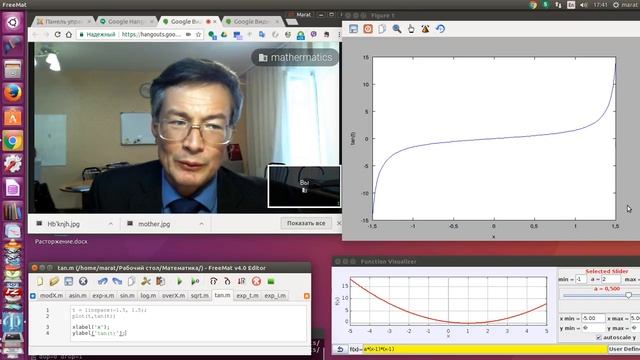Click the slider a value field
This screenshot has width=640, height=360.
pyautogui.click(x=611, y=280)
